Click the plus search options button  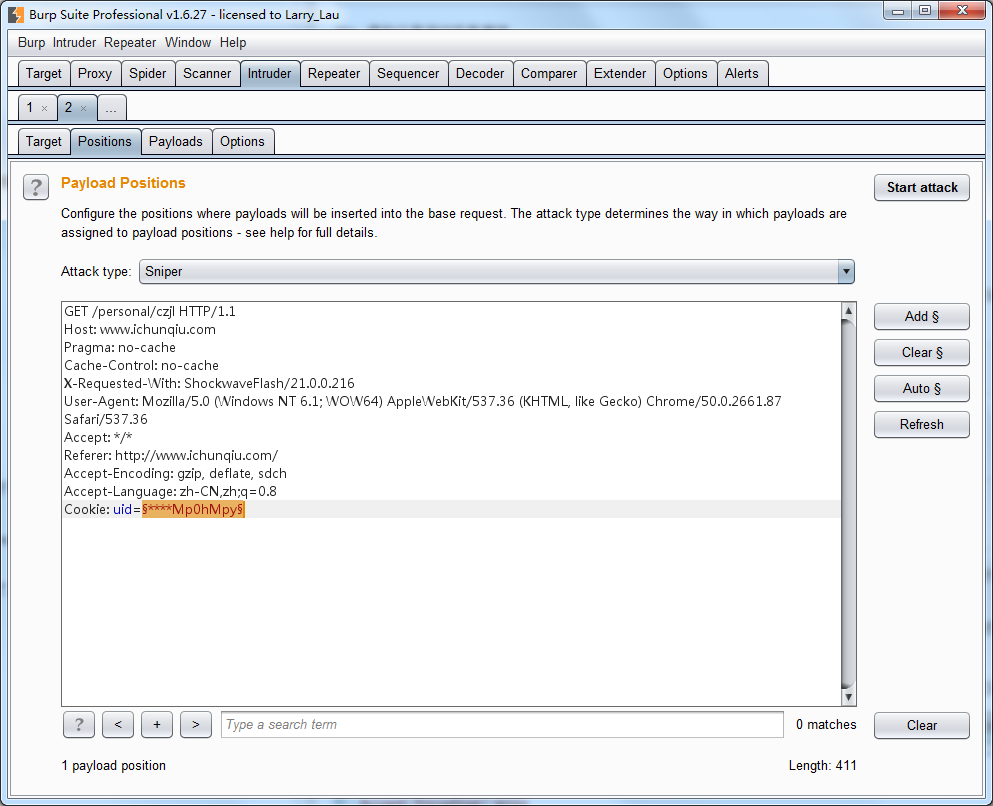157,725
